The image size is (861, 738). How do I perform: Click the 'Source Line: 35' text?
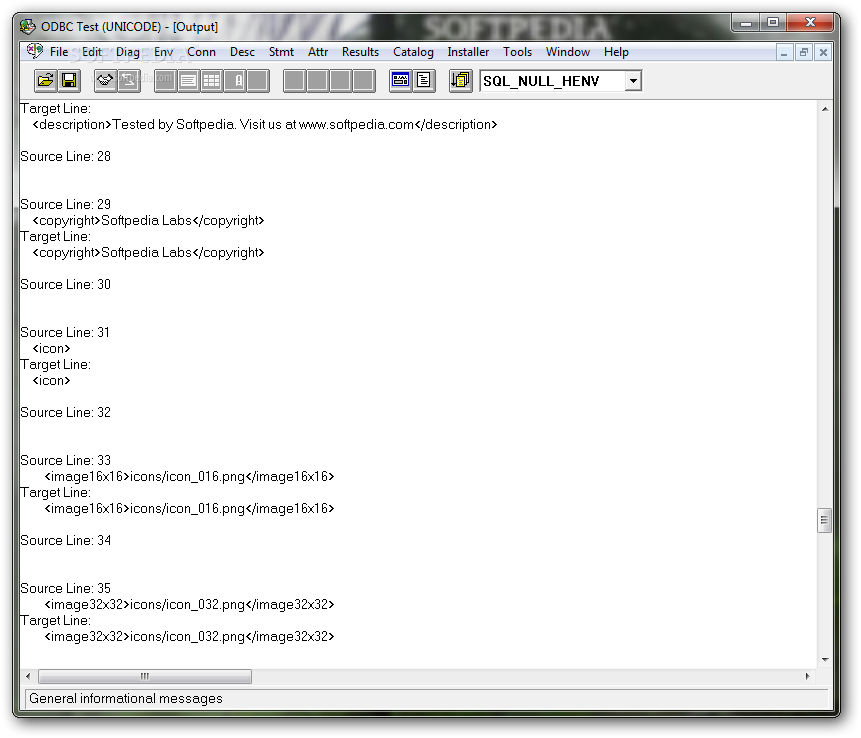click(x=65, y=588)
